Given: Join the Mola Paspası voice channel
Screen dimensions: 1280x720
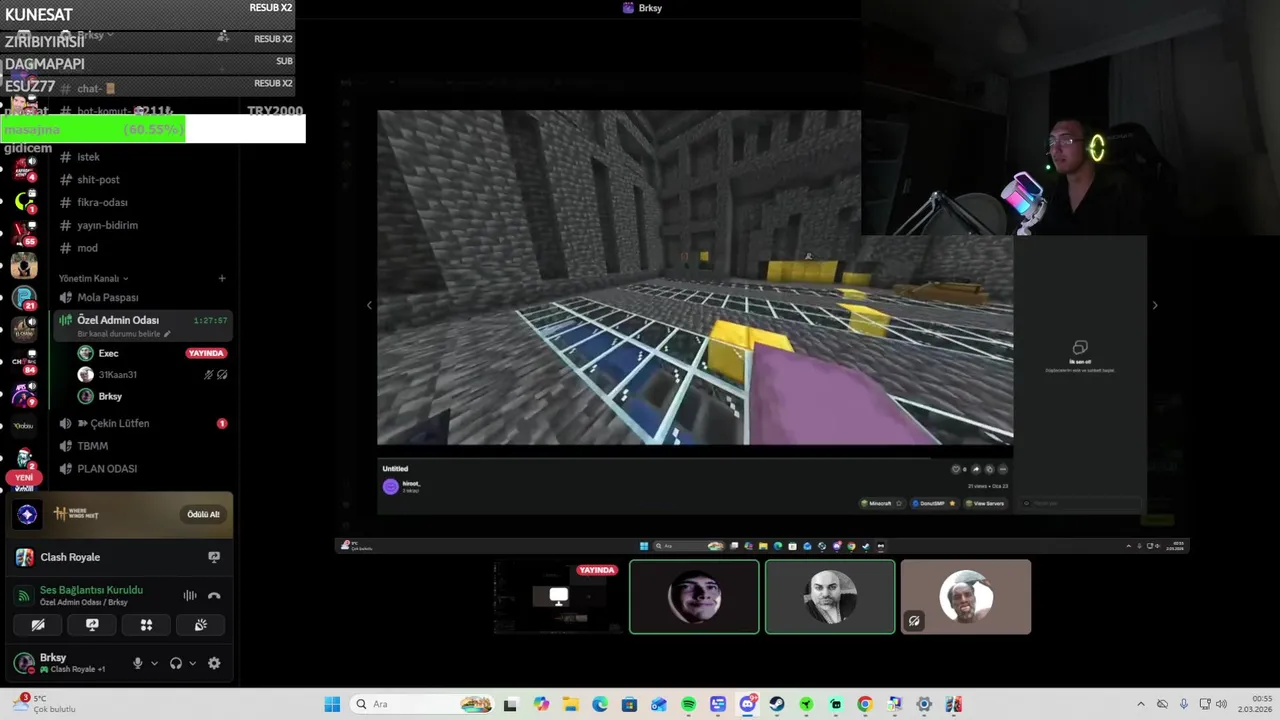Looking at the screenshot, I should click(143, 297).
